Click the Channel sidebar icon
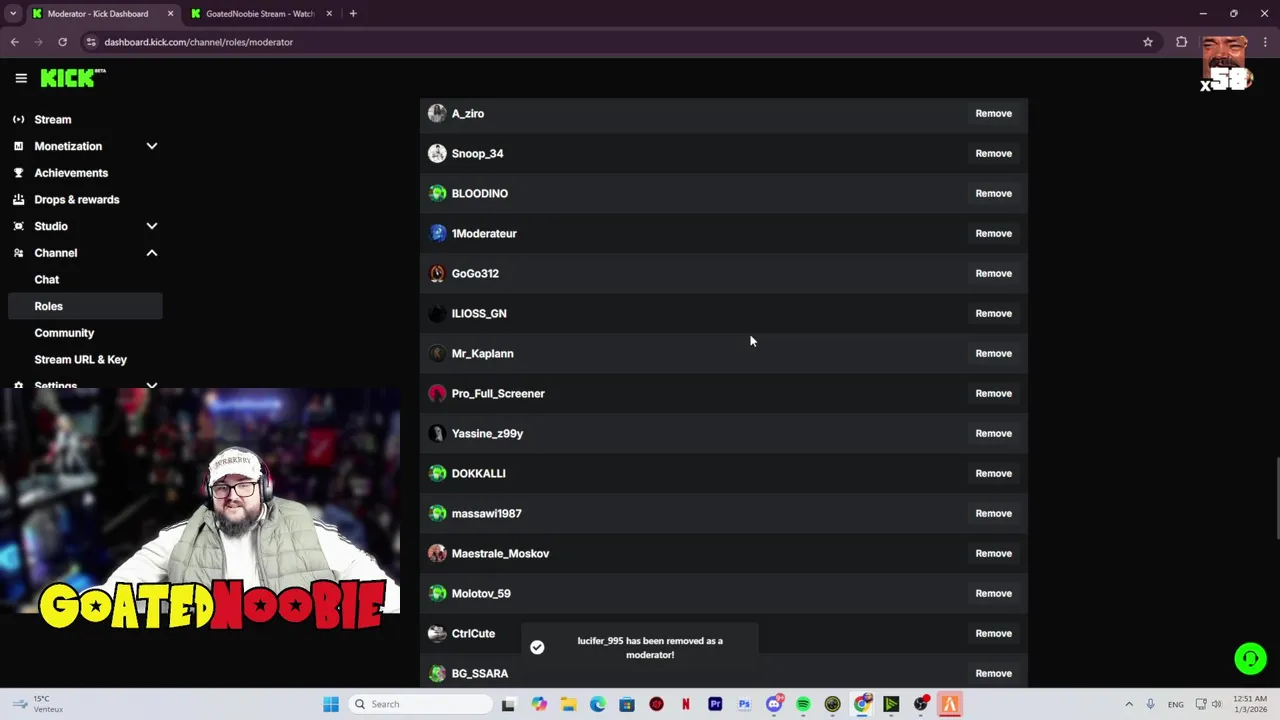The width and height of the screenshot is (1280, 720). click(18, 253)
